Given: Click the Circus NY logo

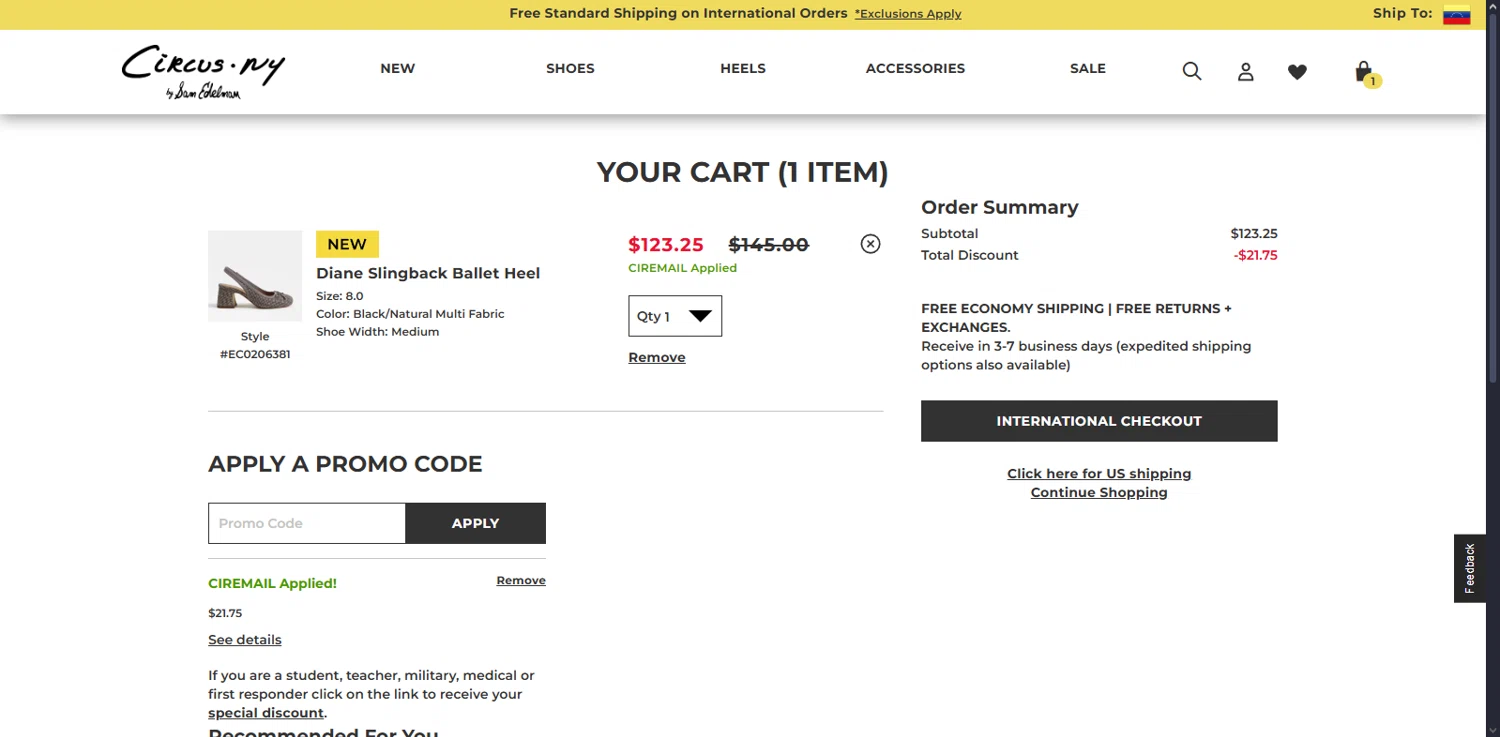Looking at the screenshot, I should coord(203,71).
